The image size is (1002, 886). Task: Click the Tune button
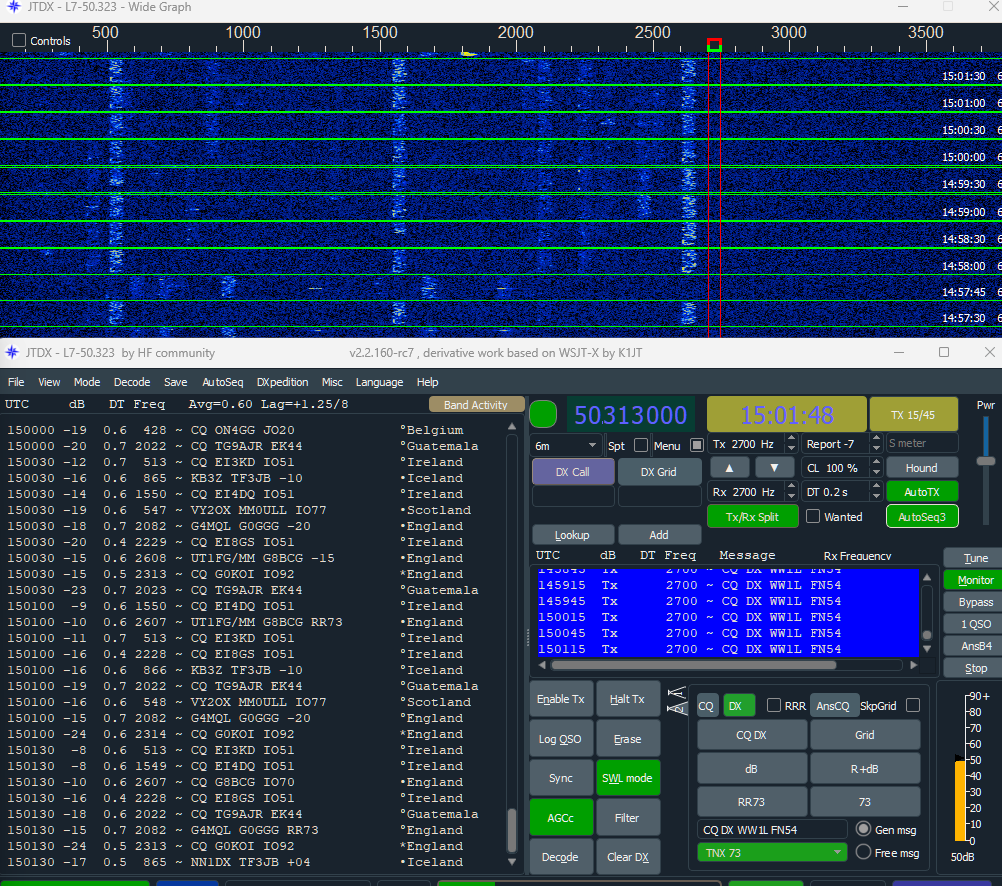[976, 558]
